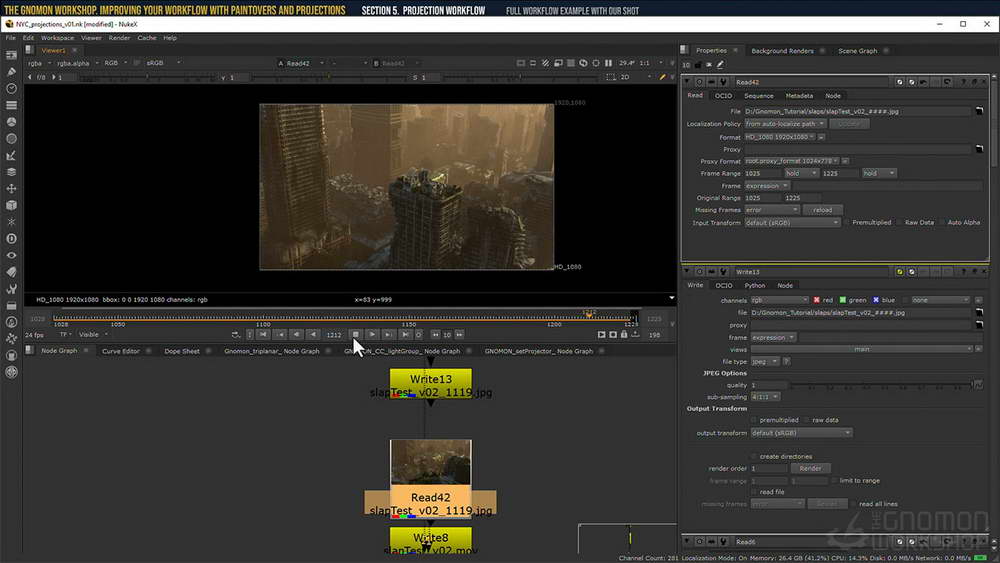This screenshot has width=1000, height=563.
Task: Click the browse folder icon for Read42 Proxy field
Action: [979, 149]
